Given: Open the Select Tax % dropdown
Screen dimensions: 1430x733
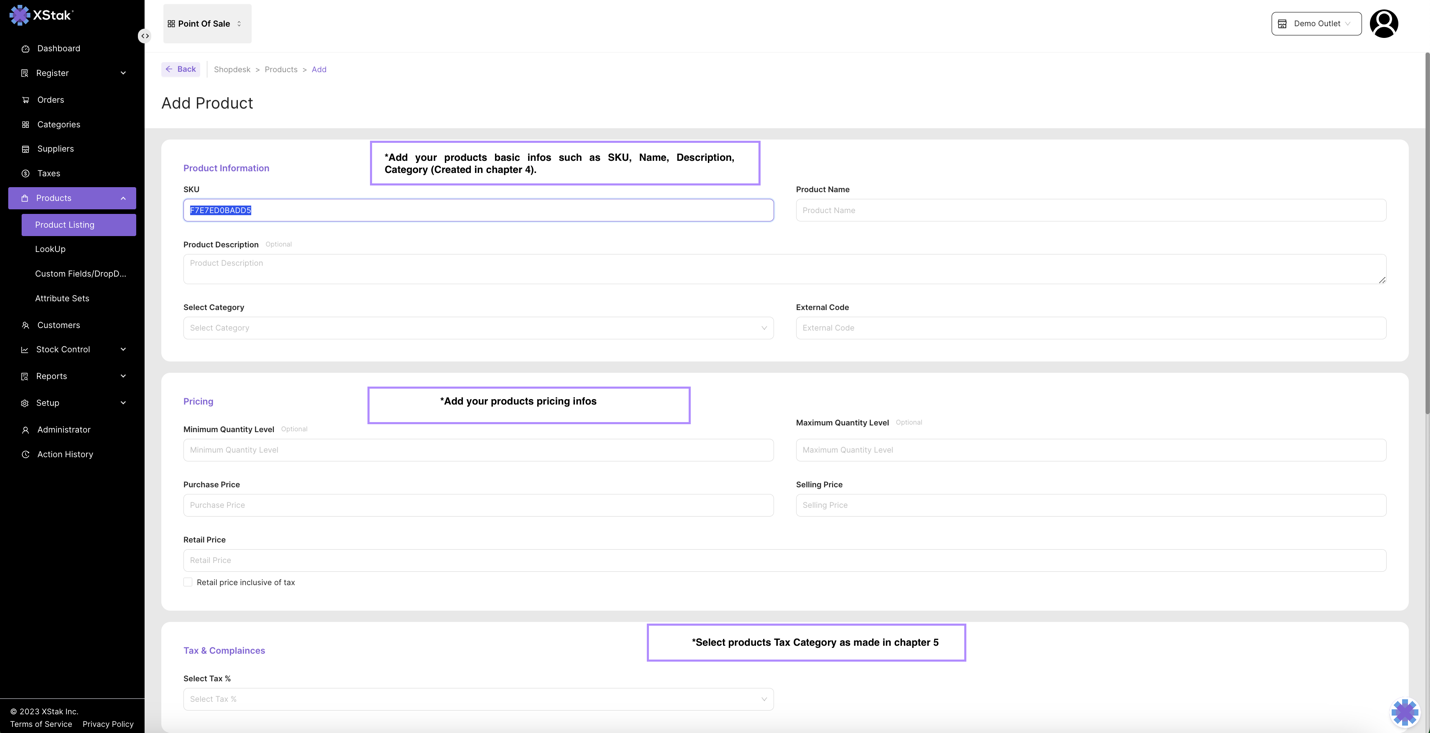Looking at the screenshot, I should click(x=478, y=699).
